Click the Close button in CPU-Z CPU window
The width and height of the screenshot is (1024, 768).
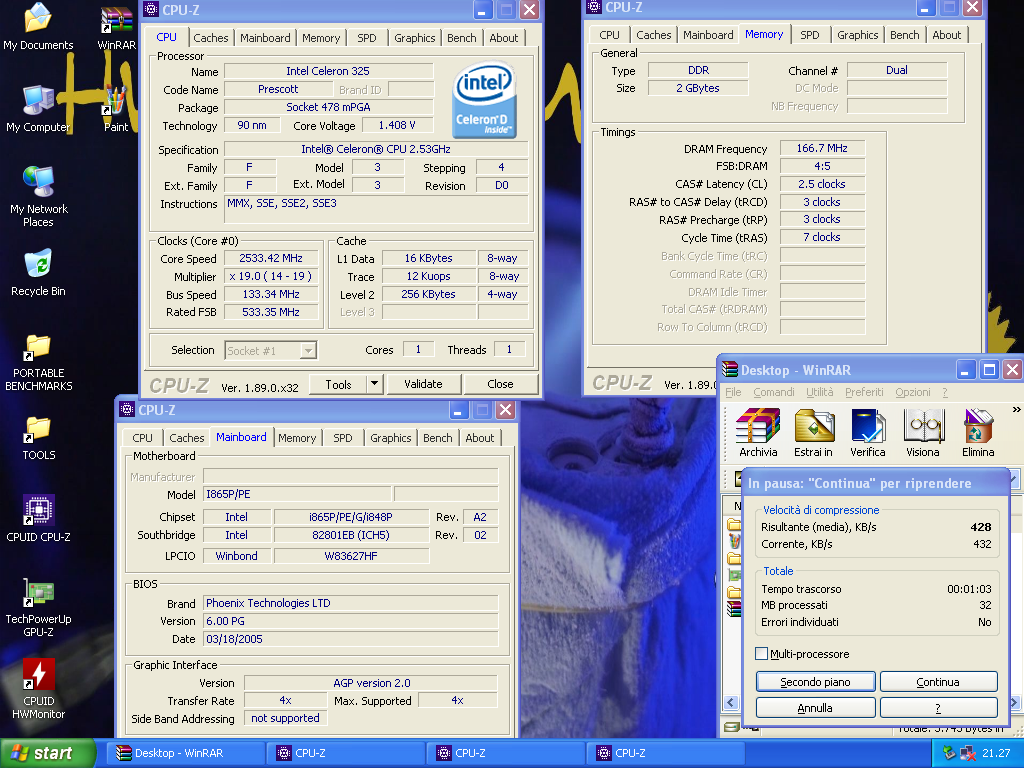click(500, 384)
